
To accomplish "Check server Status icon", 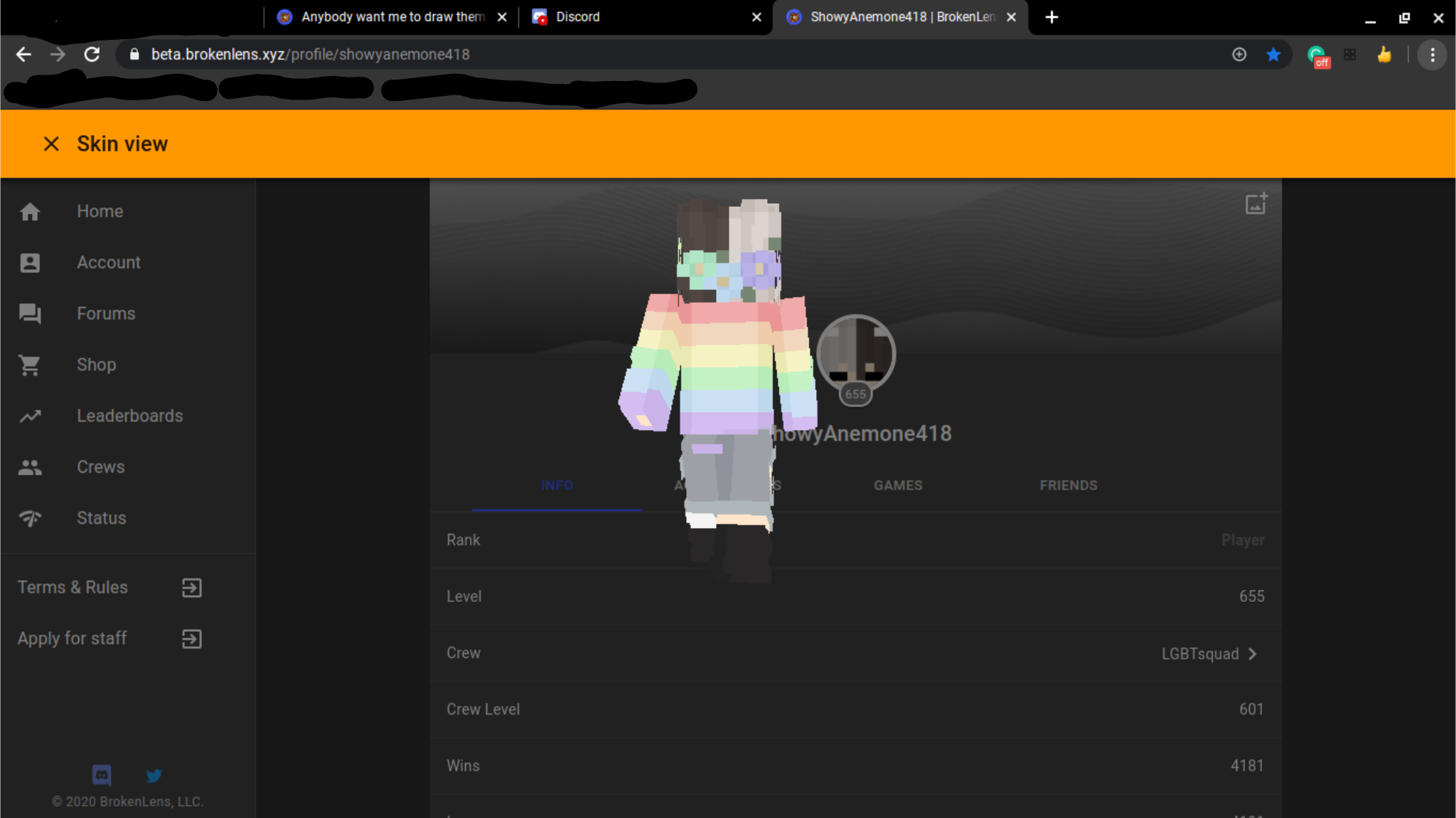I will (x=30, y=519).
